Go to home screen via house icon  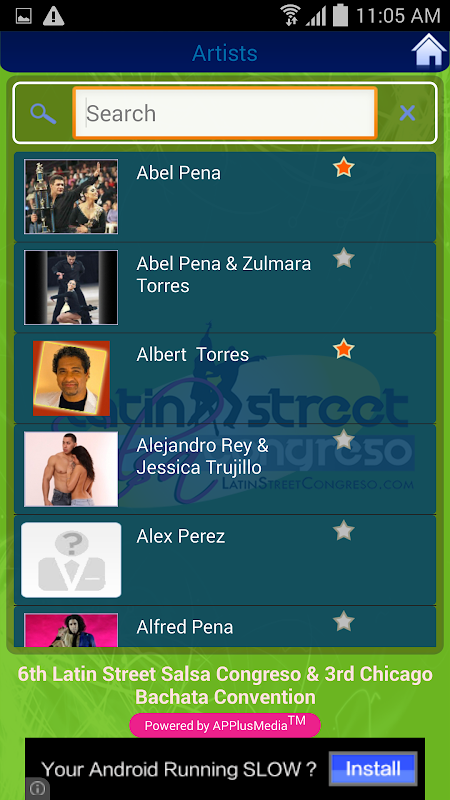pyautogui.click(x=429, y=51)
